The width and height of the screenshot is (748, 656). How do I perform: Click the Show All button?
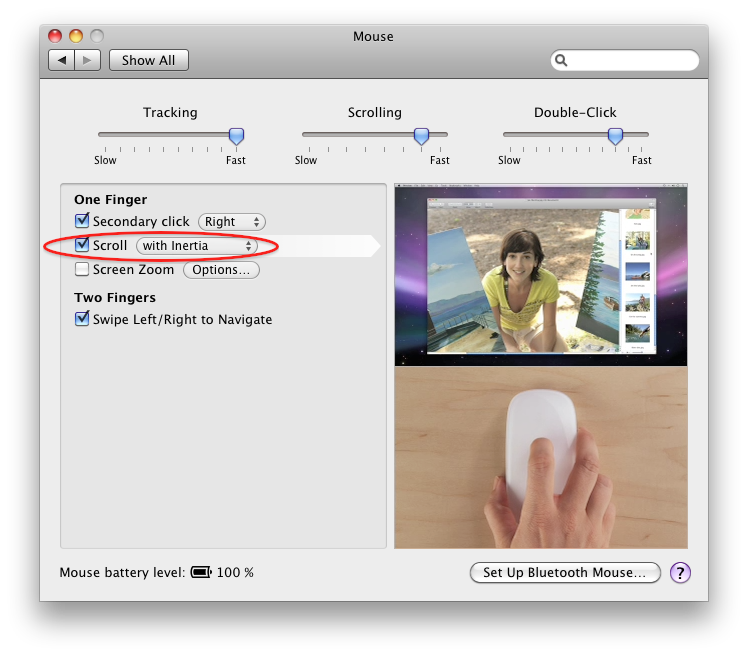click(148, 60)
